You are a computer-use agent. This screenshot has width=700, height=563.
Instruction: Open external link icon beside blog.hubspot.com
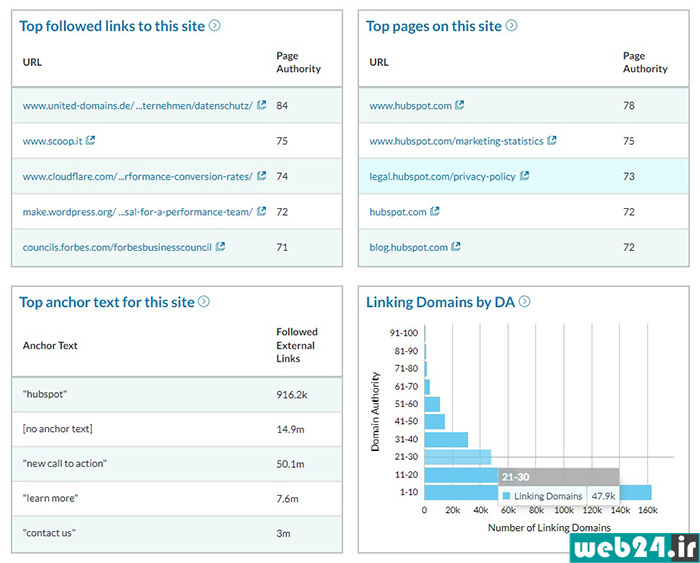click(456, 246)
